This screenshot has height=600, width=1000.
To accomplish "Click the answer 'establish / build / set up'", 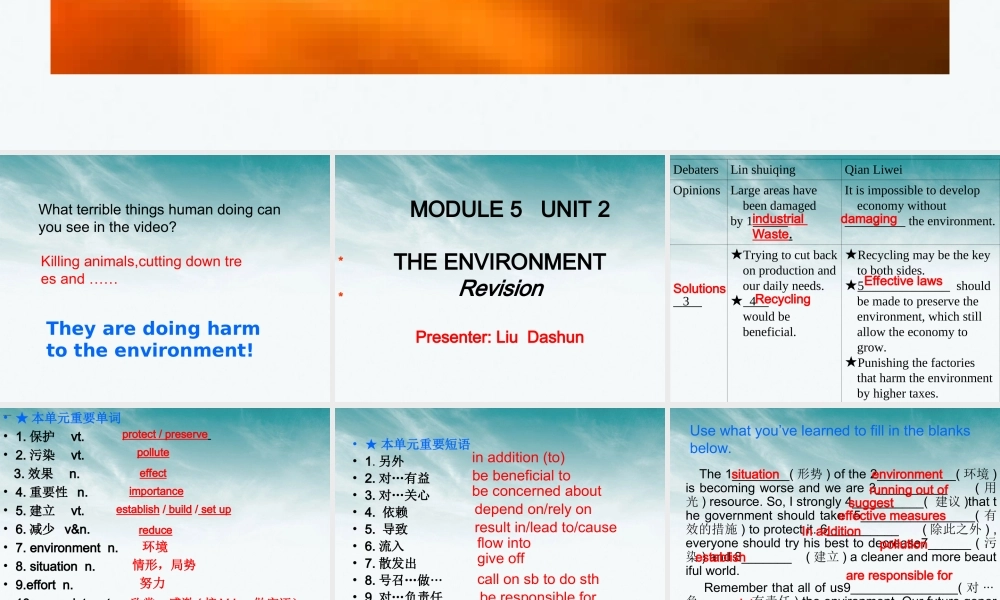I will (173, 509).
